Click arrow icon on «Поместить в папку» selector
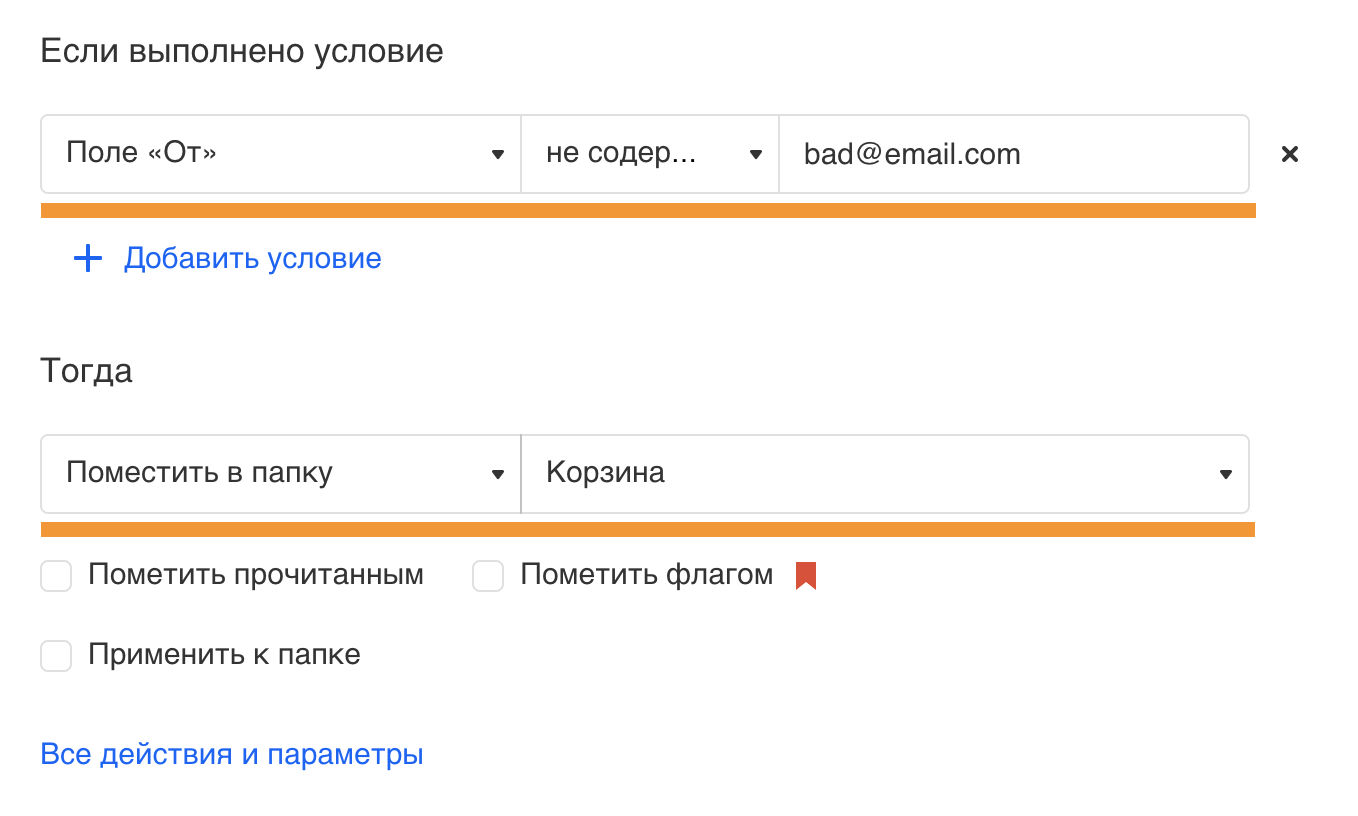This screenshot has width=1358, height=816. 497,475
